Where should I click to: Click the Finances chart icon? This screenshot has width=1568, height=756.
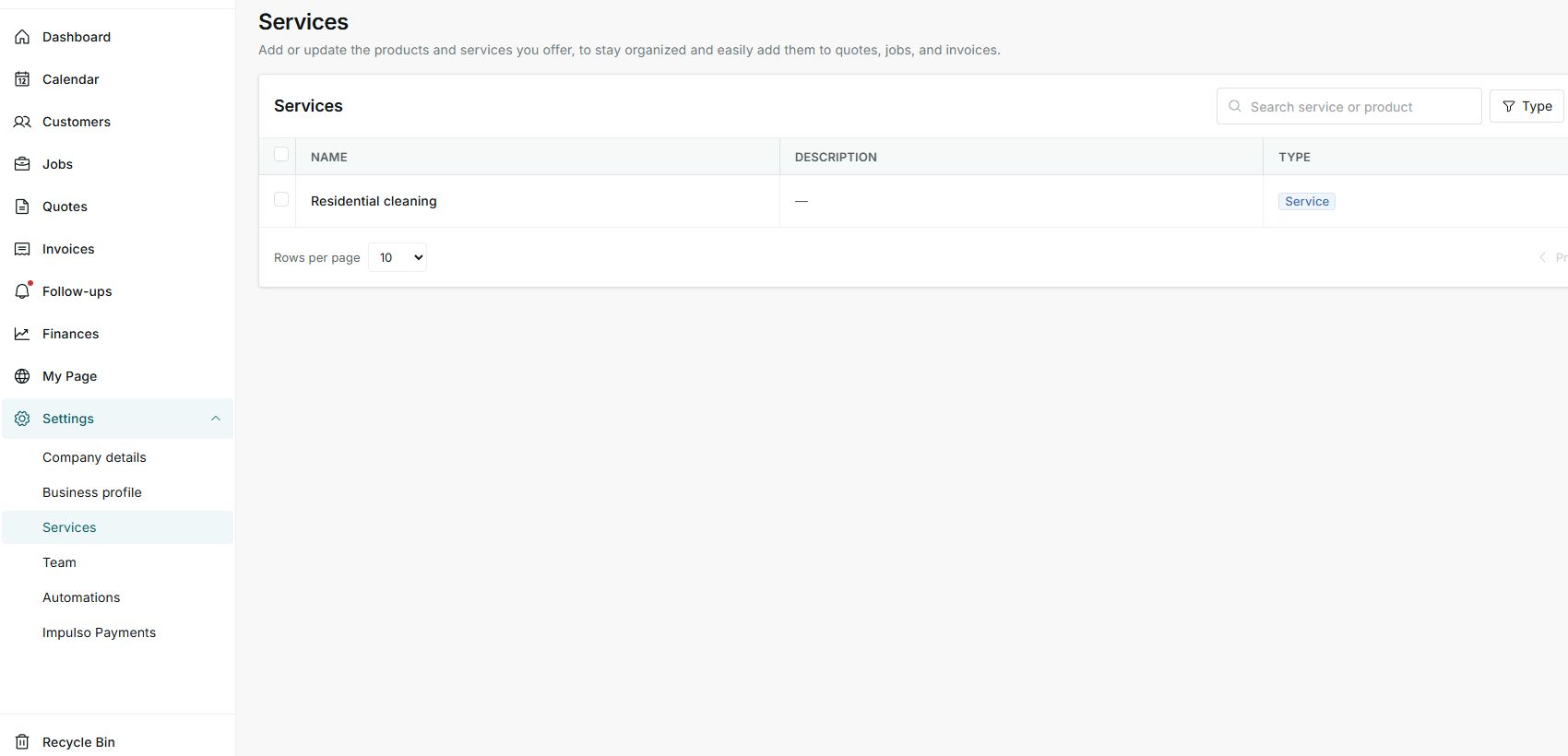coord(22,334)
